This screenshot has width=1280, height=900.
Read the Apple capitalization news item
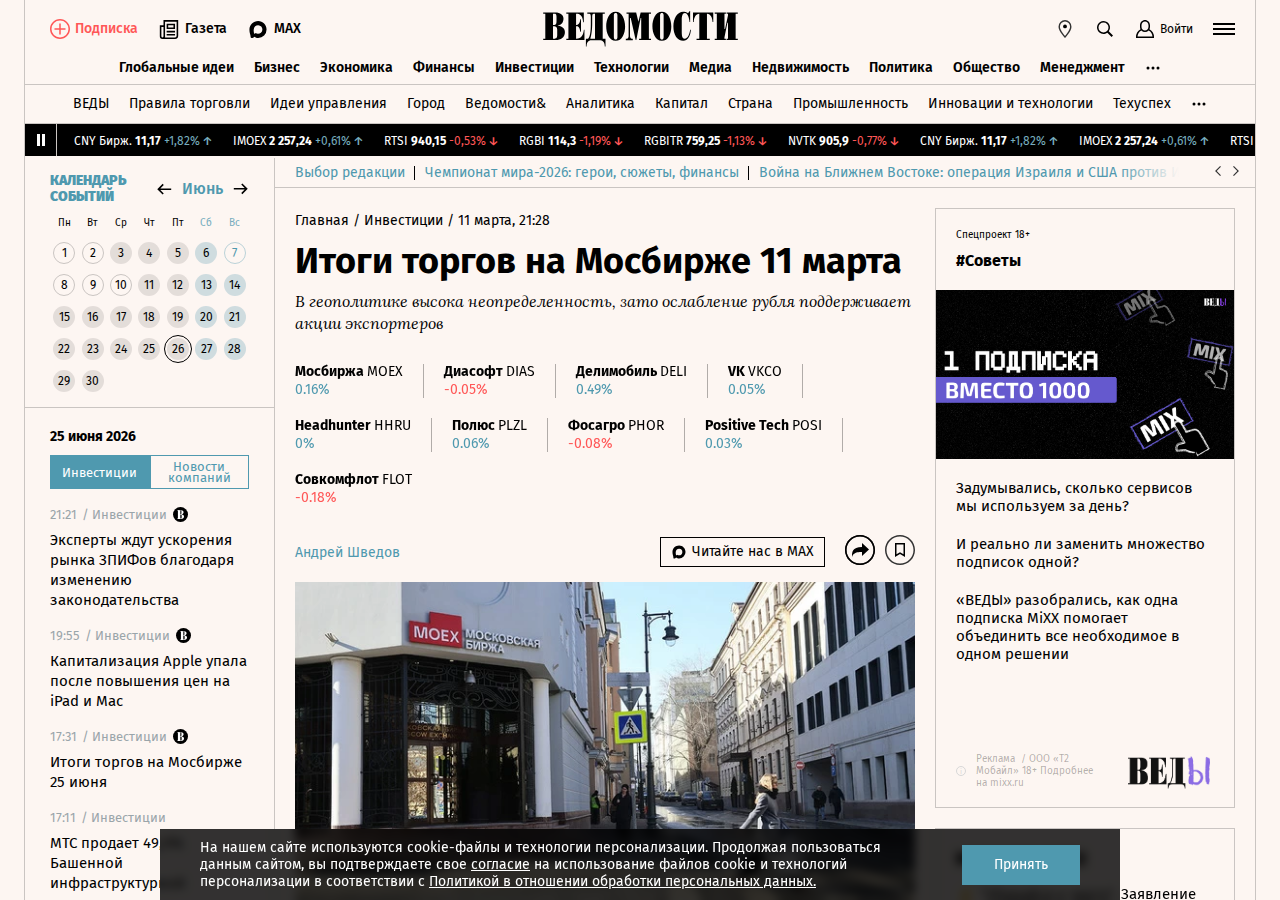click(148, 681)
